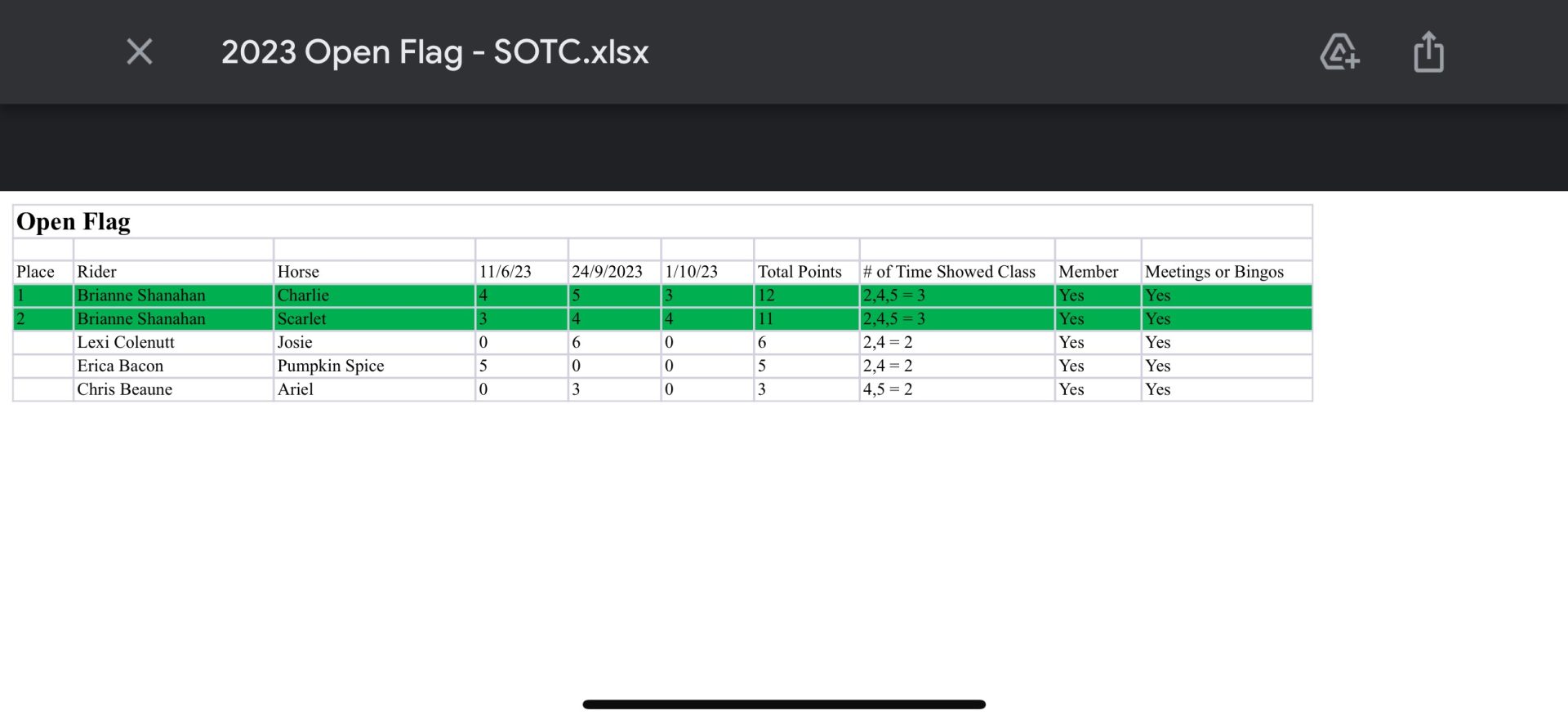Select the Pumpkin Spice cell

[331, 366]
